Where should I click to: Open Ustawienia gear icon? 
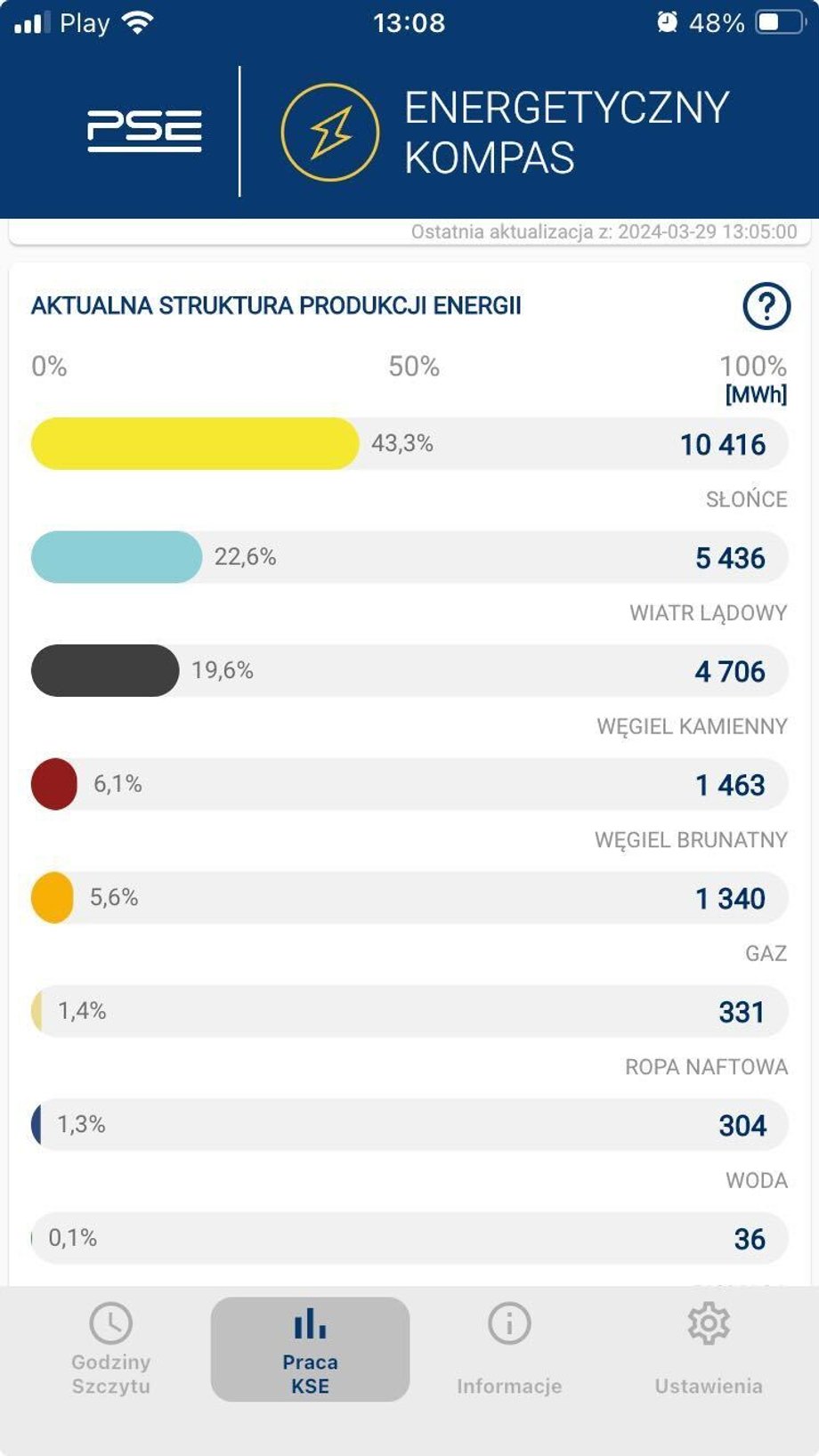[709, 1323]
